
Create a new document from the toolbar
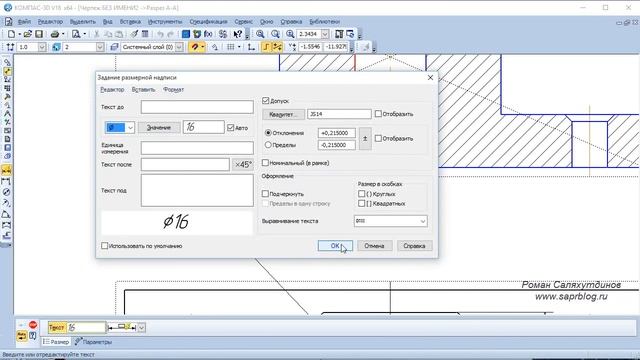point(11,34)
